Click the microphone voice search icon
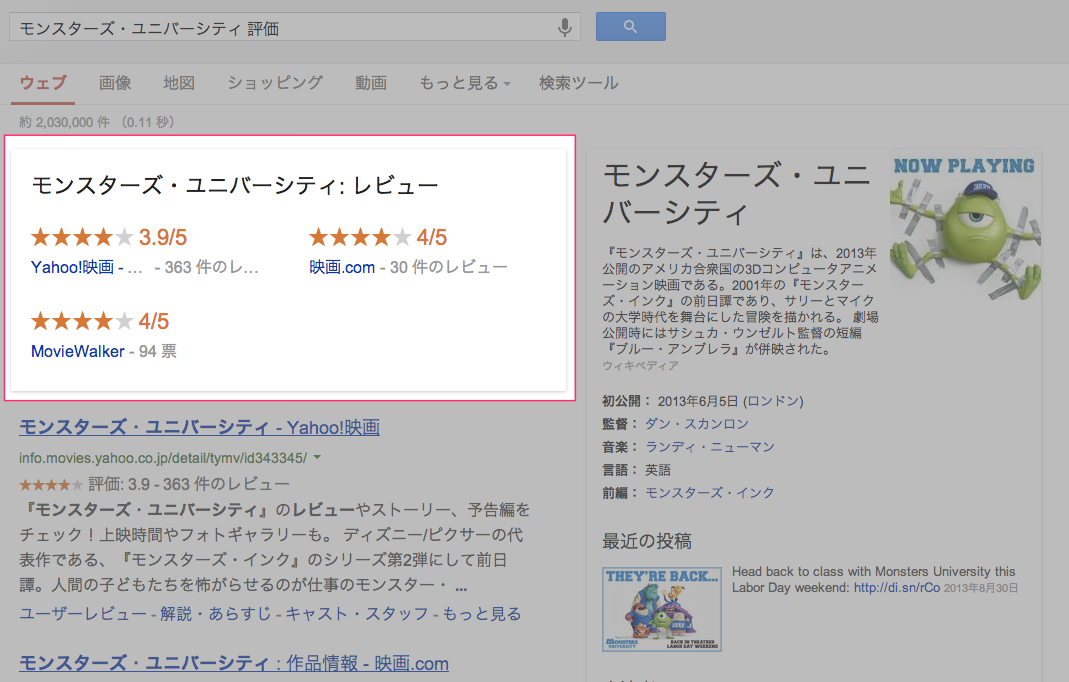This screenshot has height=682, width=1069. (564, 27)
